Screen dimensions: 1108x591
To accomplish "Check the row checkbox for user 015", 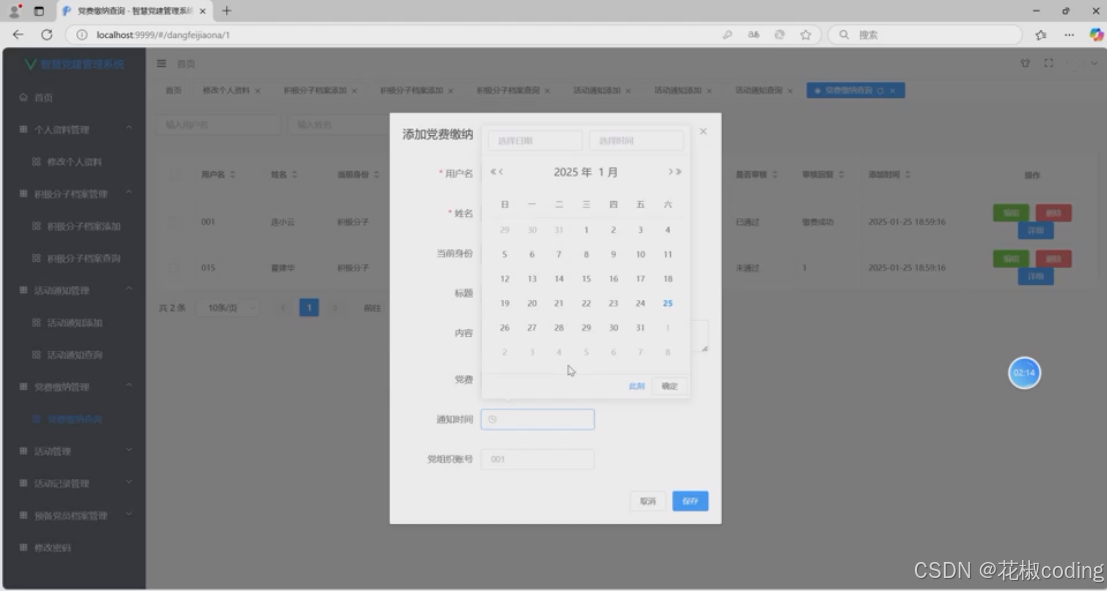I will click(173, 267).
